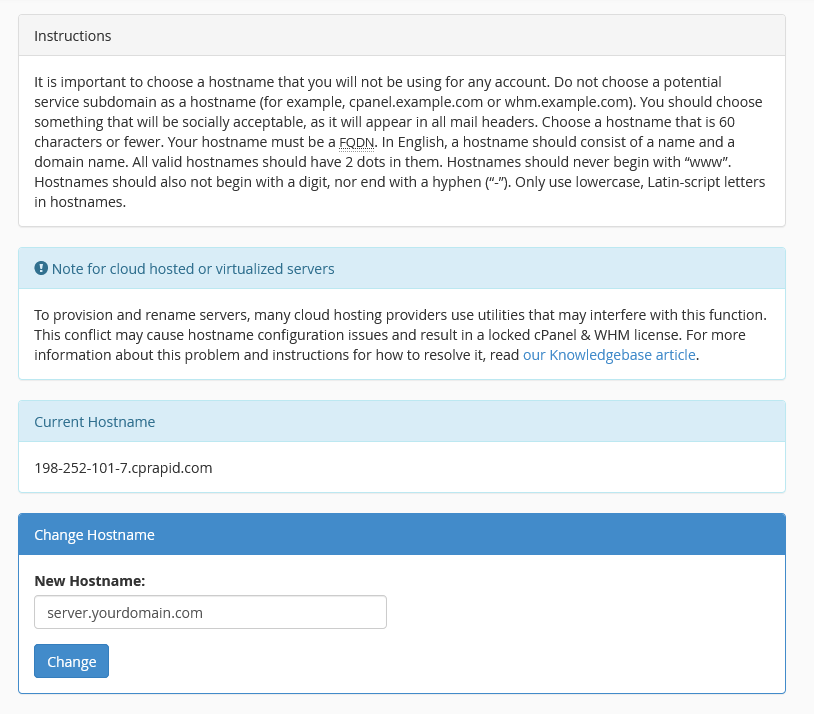Click the label New Hostname above the field
This screenshot has width=814, height=714.
coord(91,582)
